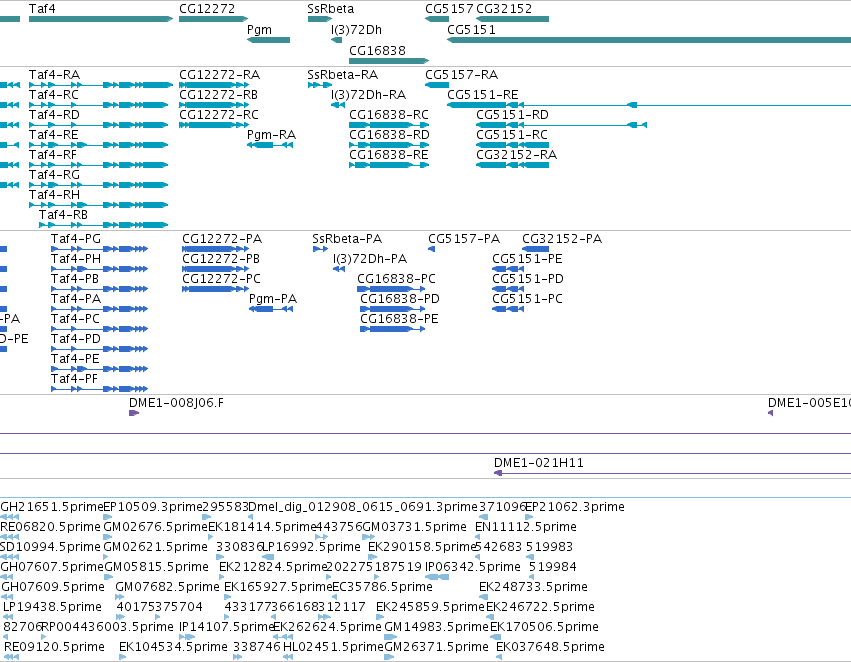
Task: Select CG12272-RC transcript
Action: 214,125
